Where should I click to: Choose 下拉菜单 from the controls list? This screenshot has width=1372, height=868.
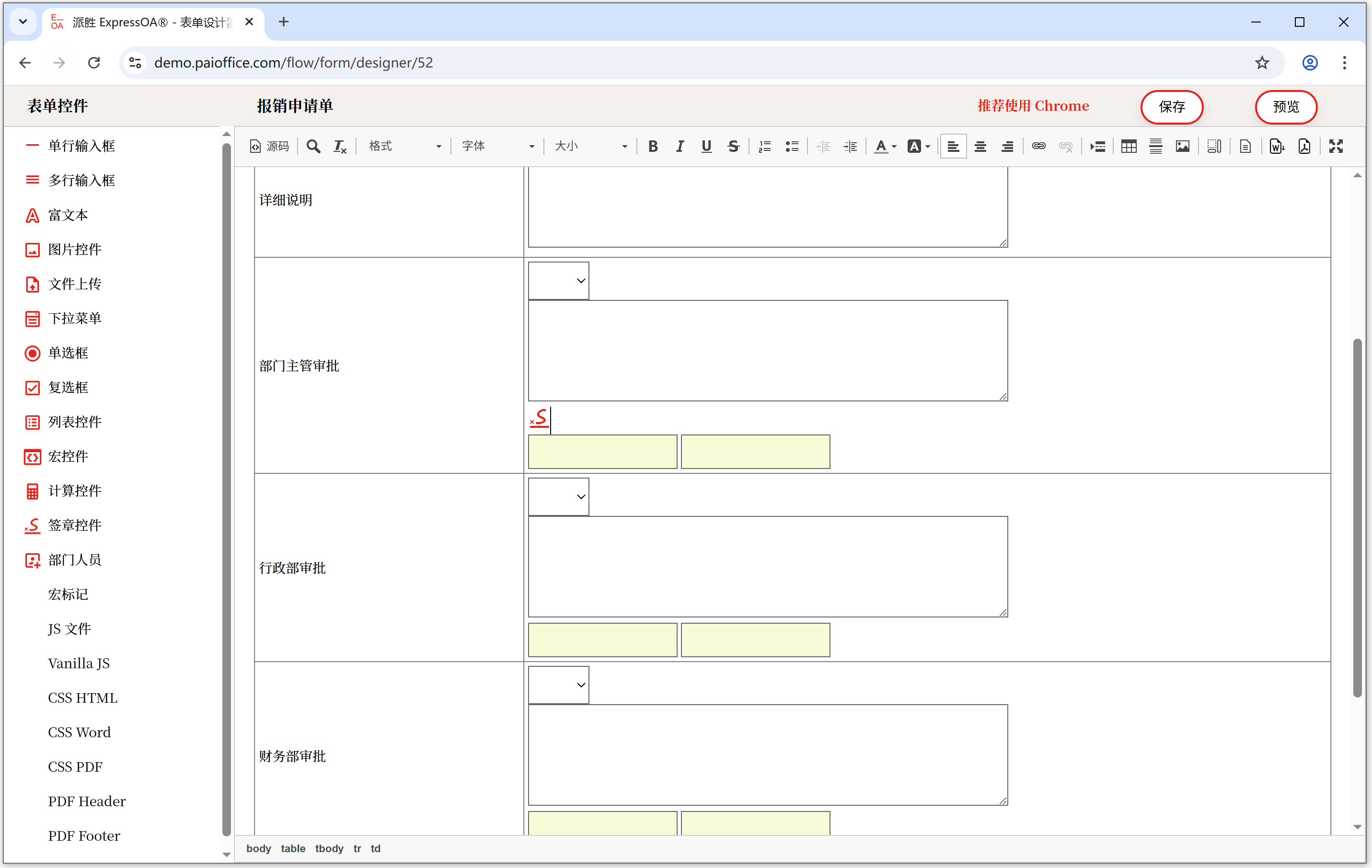pos(74,319)
